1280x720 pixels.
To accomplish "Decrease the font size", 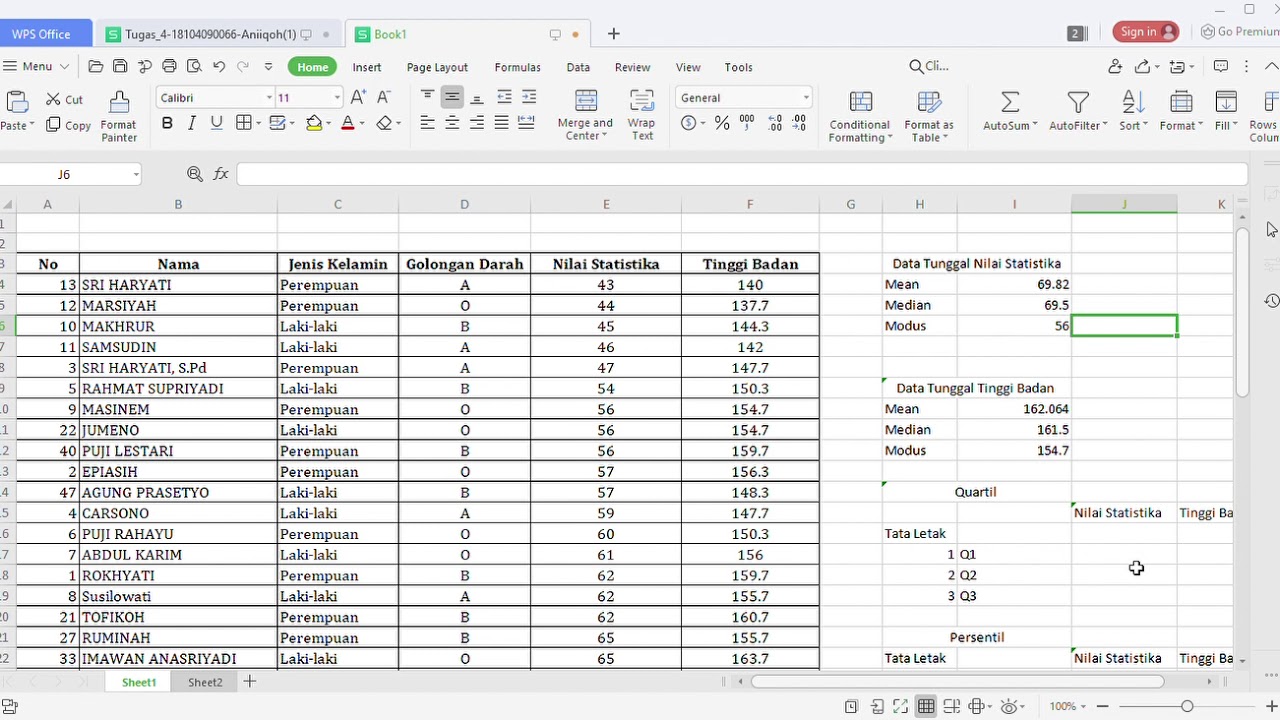I will coord(384,97).
